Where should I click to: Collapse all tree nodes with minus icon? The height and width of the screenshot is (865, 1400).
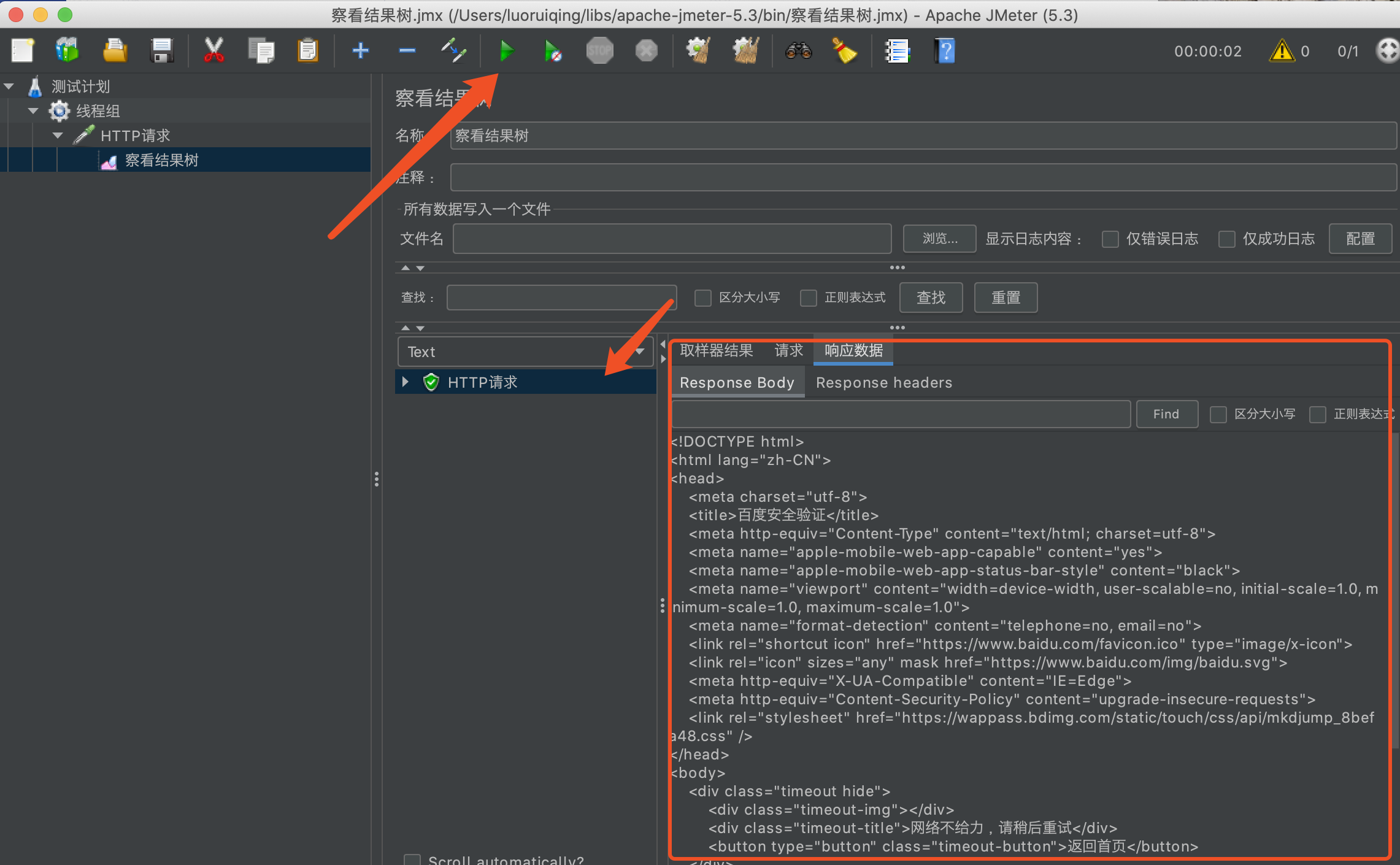tap(407, 50)
